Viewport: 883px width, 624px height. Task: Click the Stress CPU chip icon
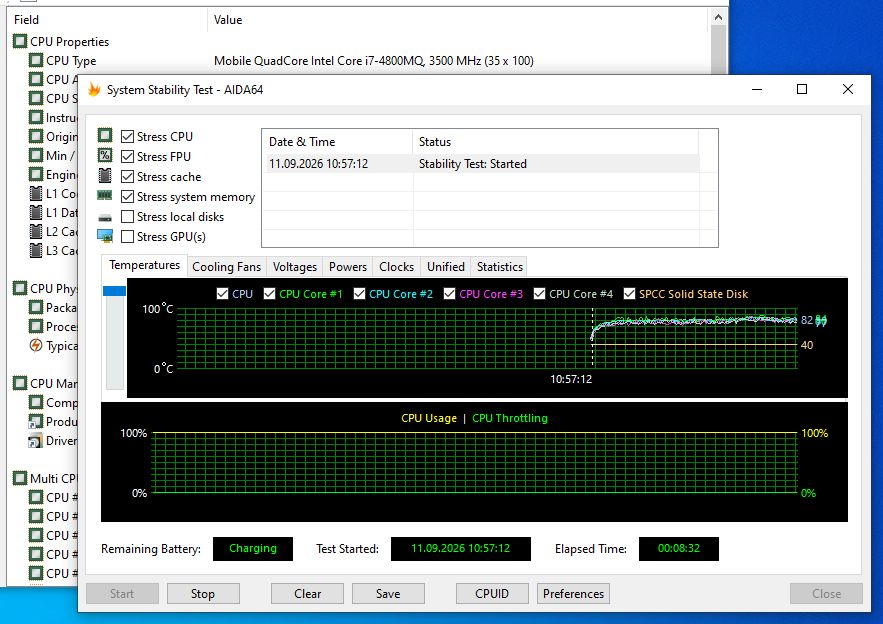[105, 136]
